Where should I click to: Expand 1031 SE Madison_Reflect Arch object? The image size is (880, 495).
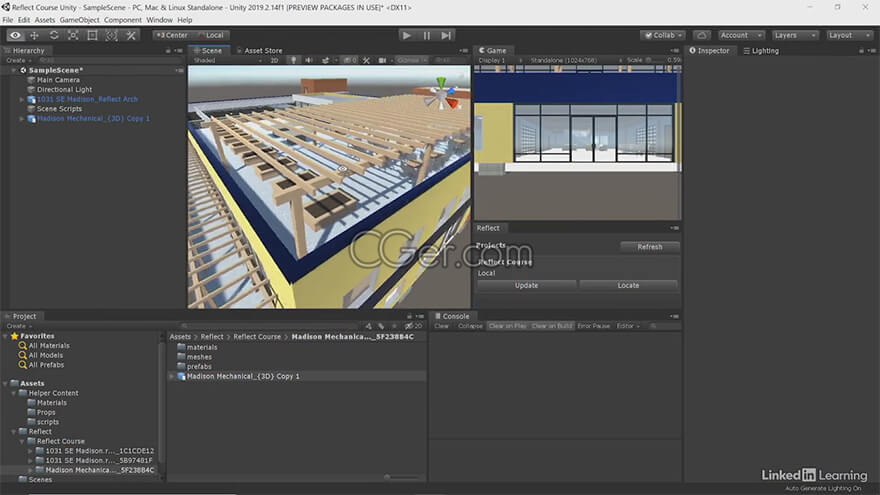(22, 99)
